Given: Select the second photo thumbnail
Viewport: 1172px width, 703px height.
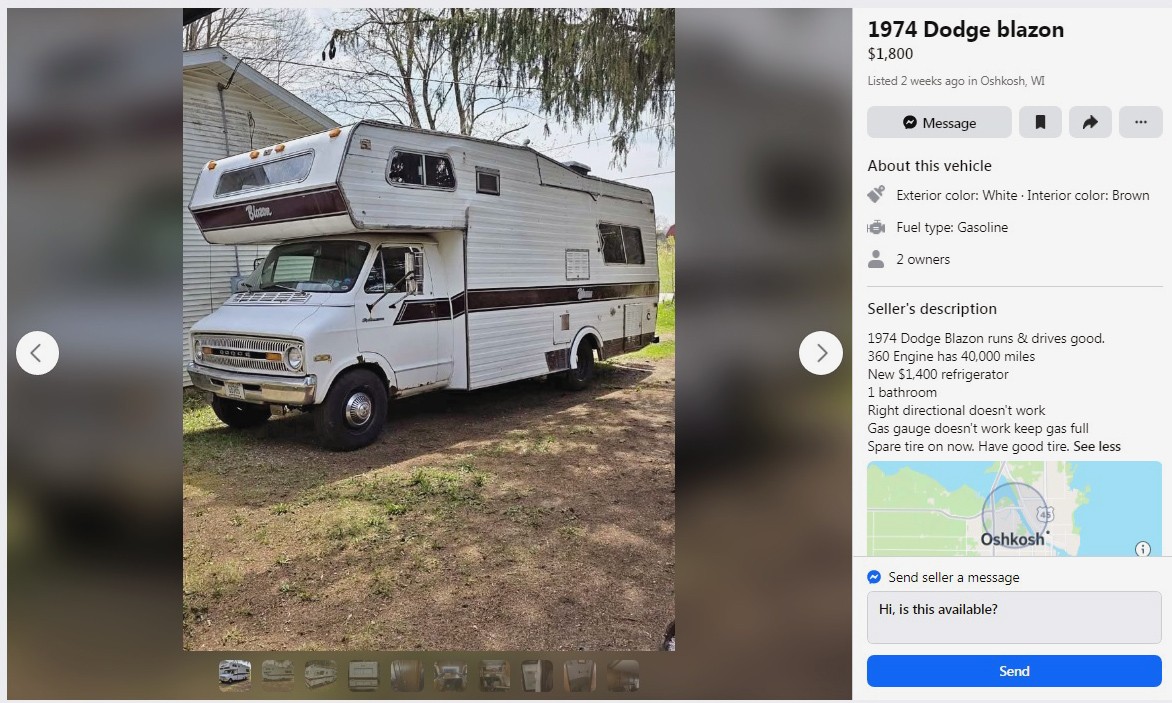Looking at the screenshot, I should click(x=277, y=675).
